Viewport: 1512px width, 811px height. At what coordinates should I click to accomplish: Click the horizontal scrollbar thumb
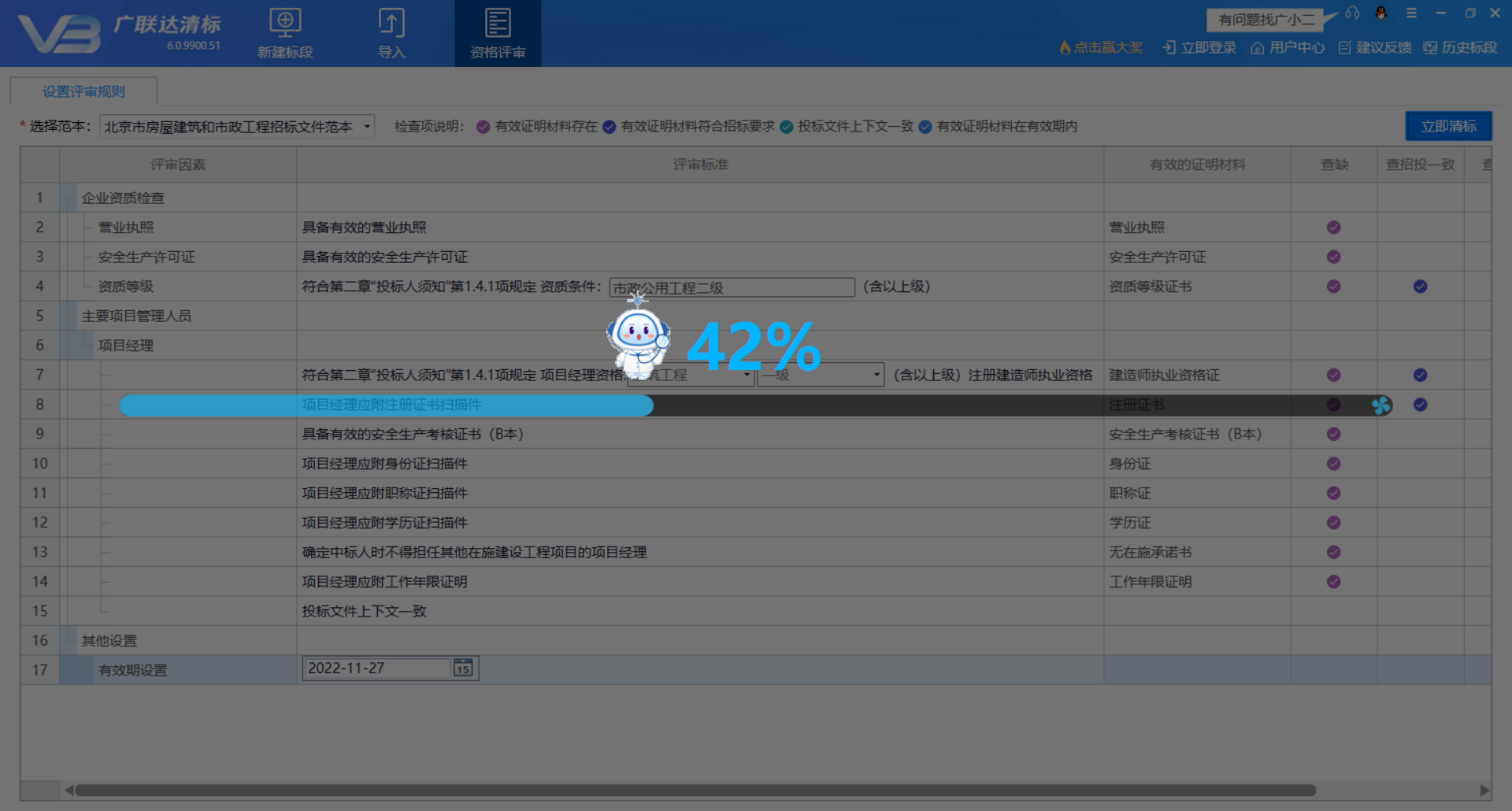[x=695, y=790]
